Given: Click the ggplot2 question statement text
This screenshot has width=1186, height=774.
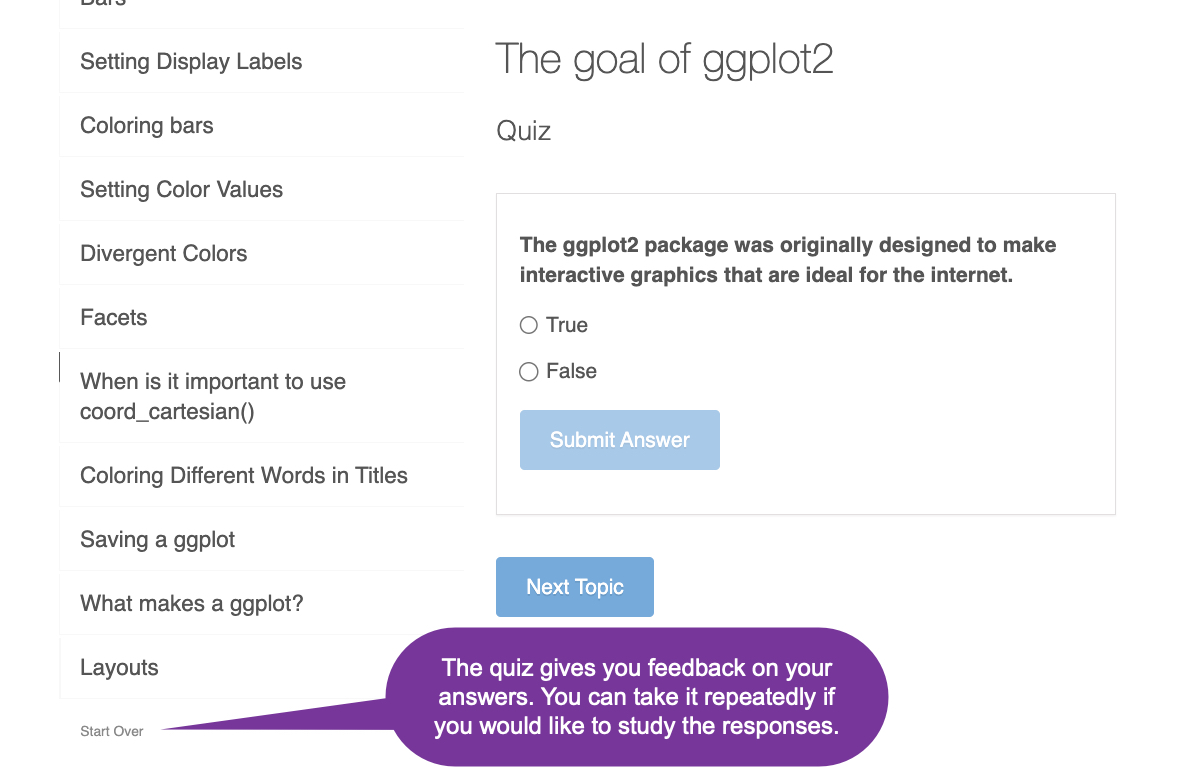Looking at the screenshot, I should [787, 259].
